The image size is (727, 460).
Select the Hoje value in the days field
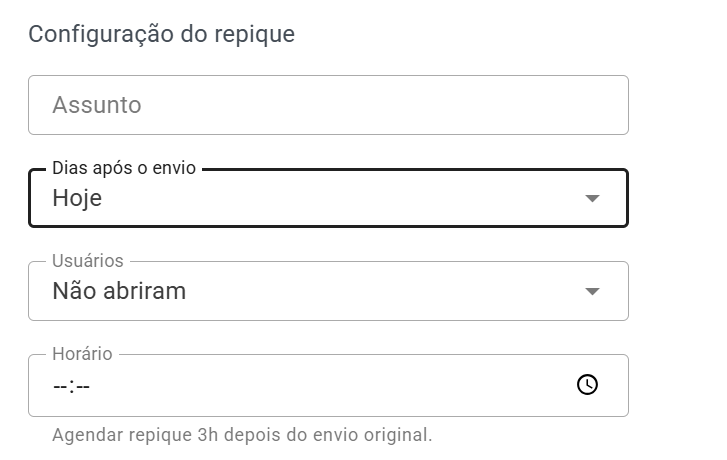(x=77, y=198)
